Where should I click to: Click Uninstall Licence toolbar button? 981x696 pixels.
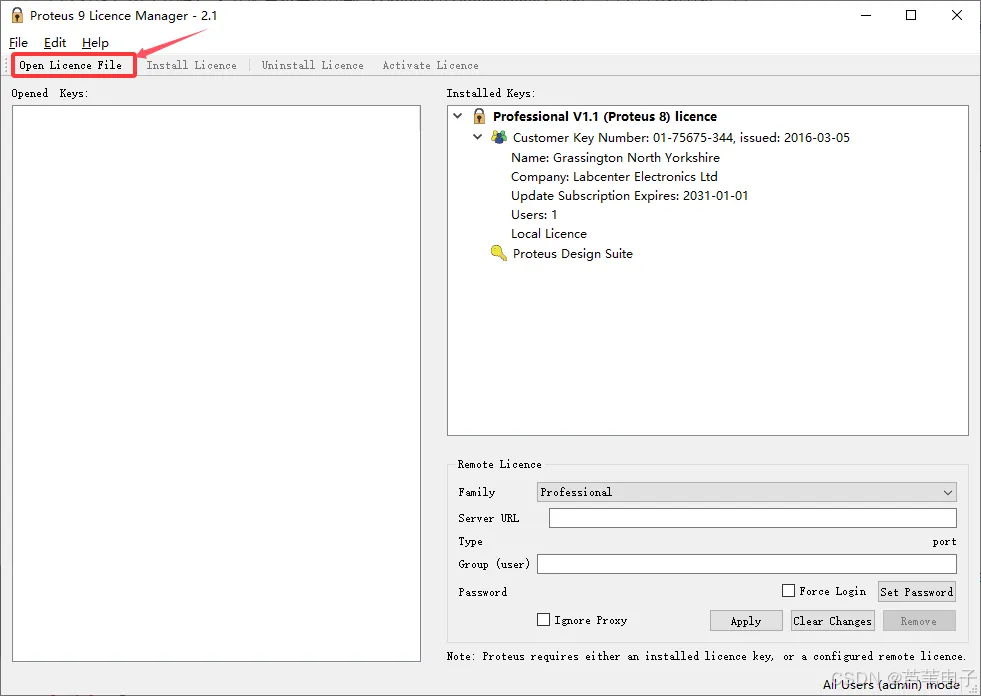pyautogui.click(x=312, y=65)
